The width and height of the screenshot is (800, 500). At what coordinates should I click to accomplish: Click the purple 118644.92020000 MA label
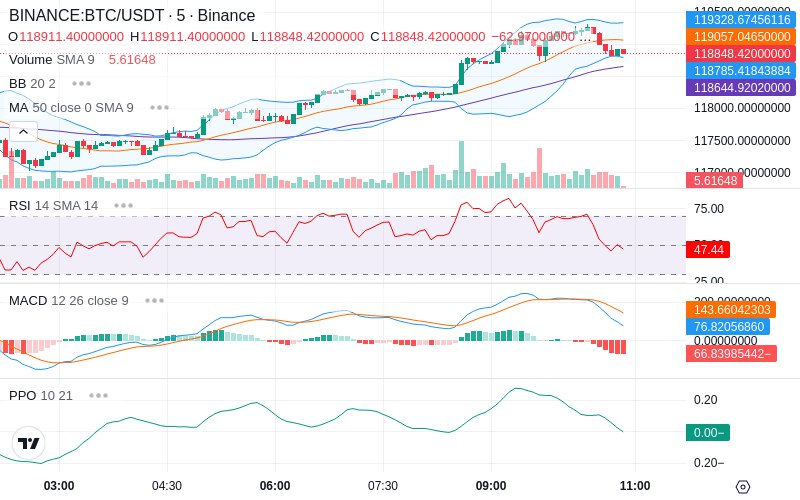tap(741, 87)
